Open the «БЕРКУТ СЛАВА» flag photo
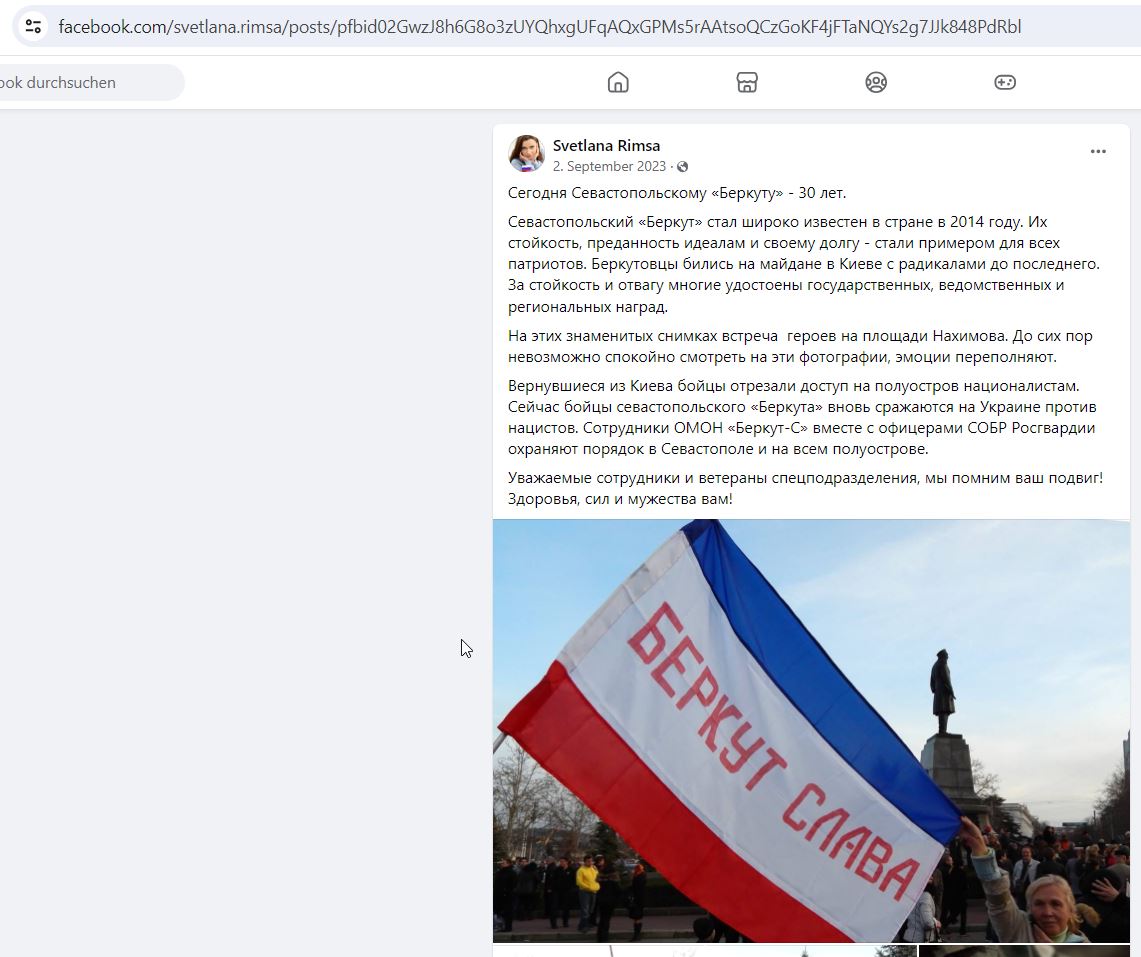Image resolution: width=1141 pixels, height=957 pixels. click(811, 731)
